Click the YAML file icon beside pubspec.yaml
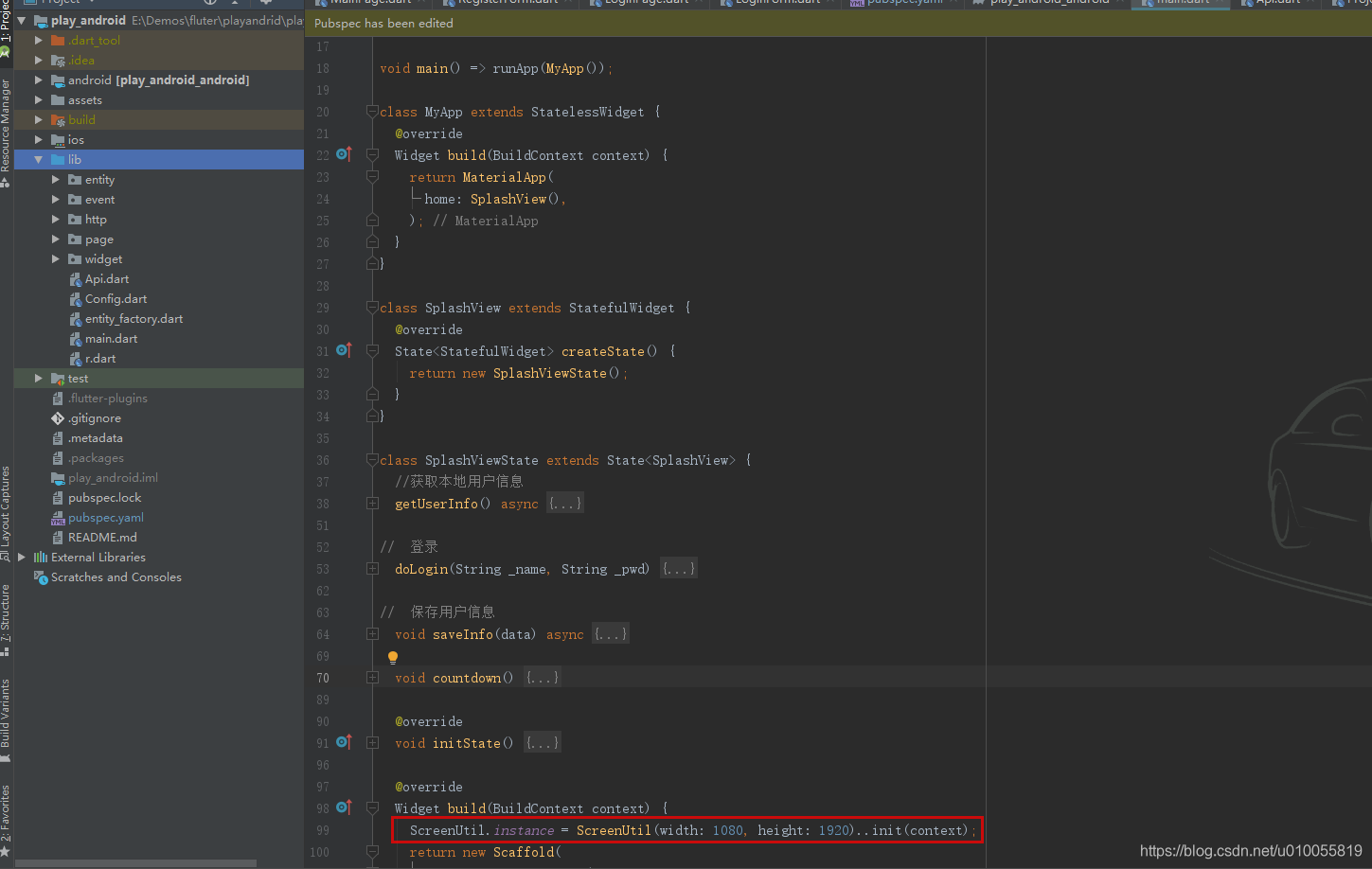1372x869 pixels. (58, 518)
